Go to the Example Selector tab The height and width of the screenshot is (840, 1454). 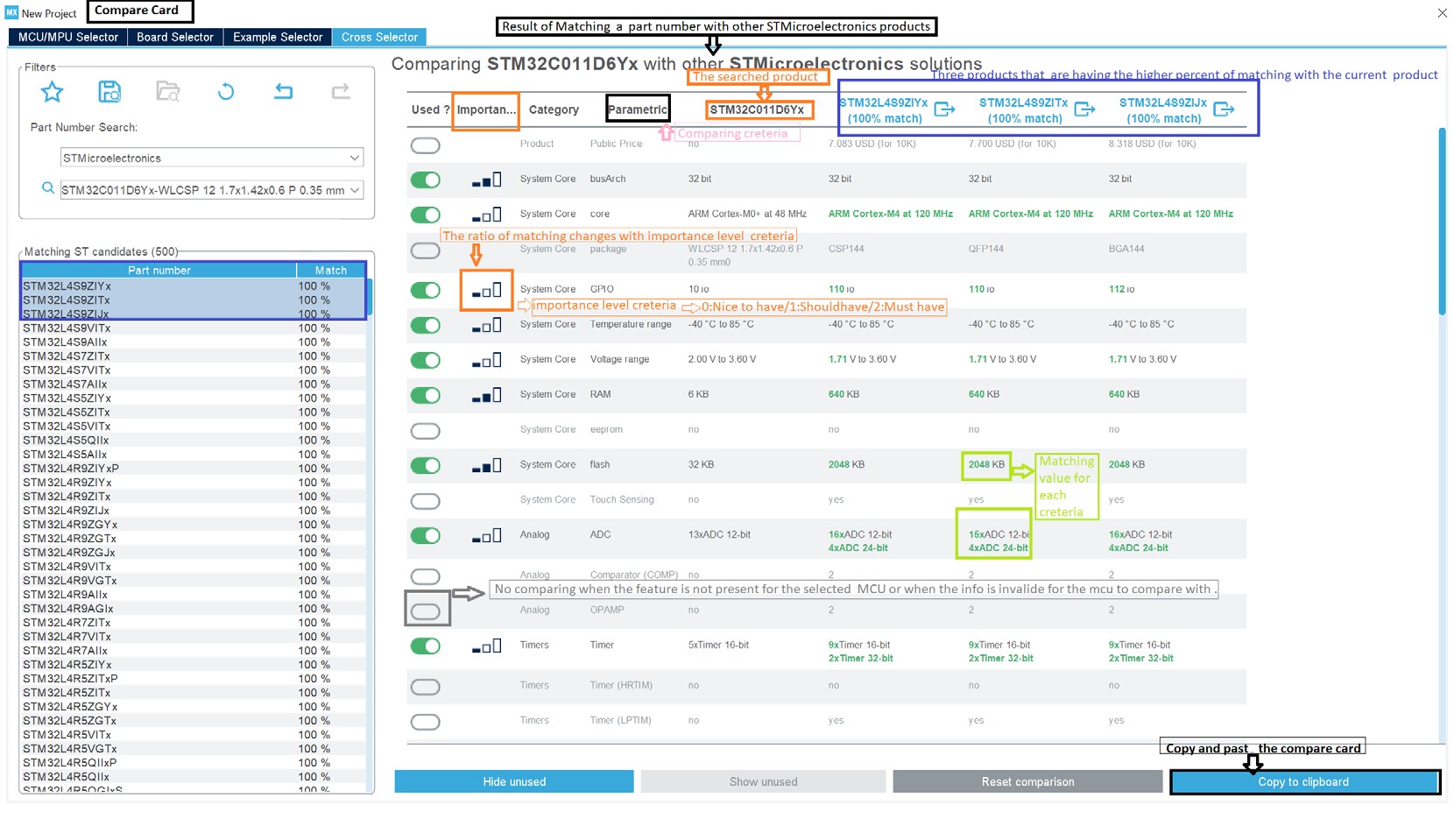point(278,37)
